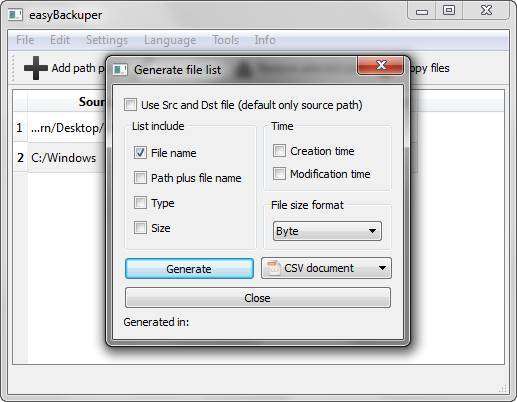
Task: Minimize the easyBackuper window
Action: 422,11
